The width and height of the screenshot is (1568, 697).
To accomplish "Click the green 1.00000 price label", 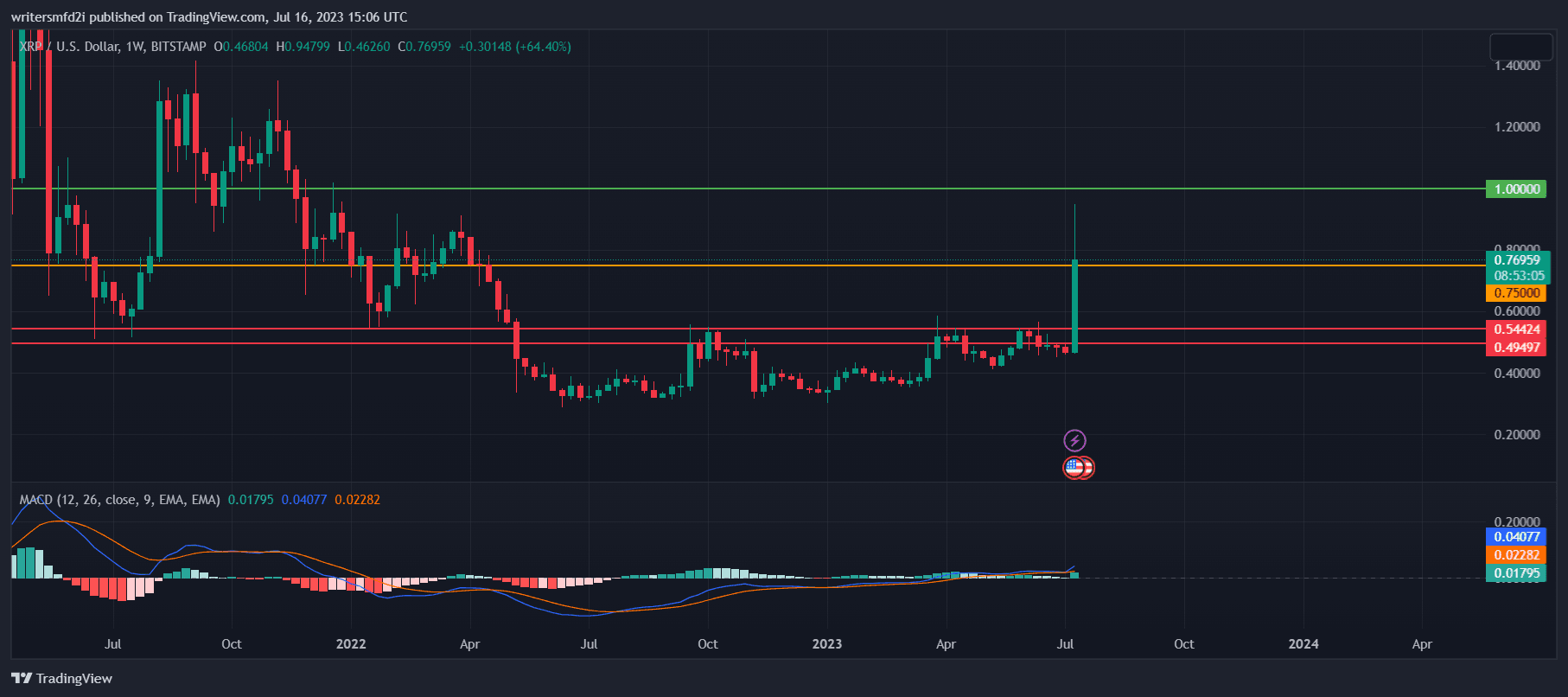I will (x=1516, y=189).
